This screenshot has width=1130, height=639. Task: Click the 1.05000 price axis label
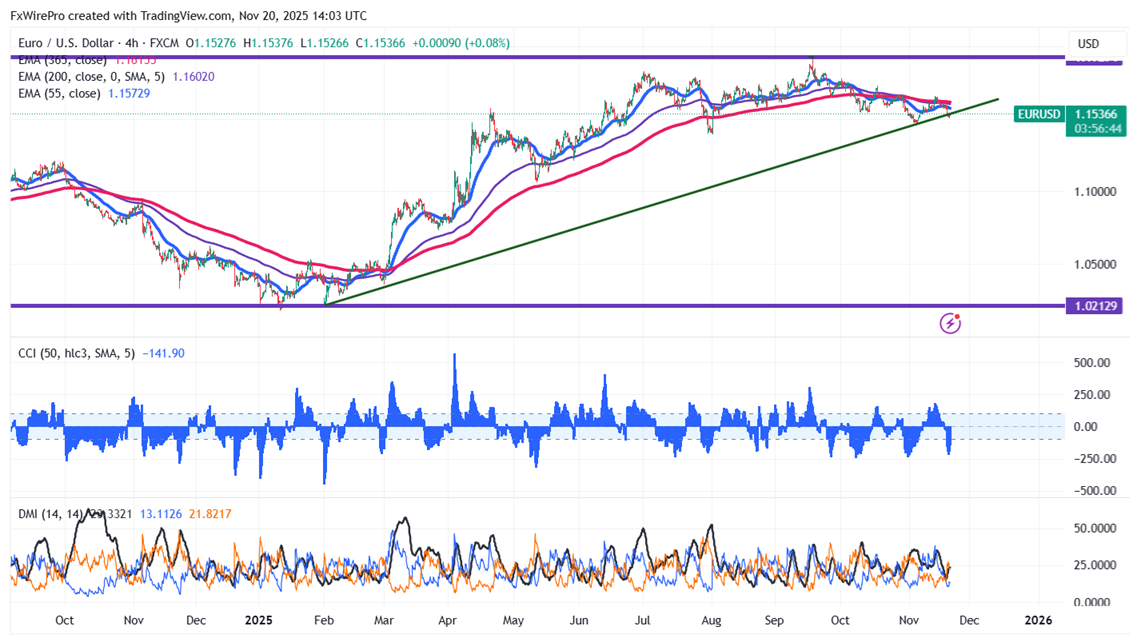pos(1095,264)
